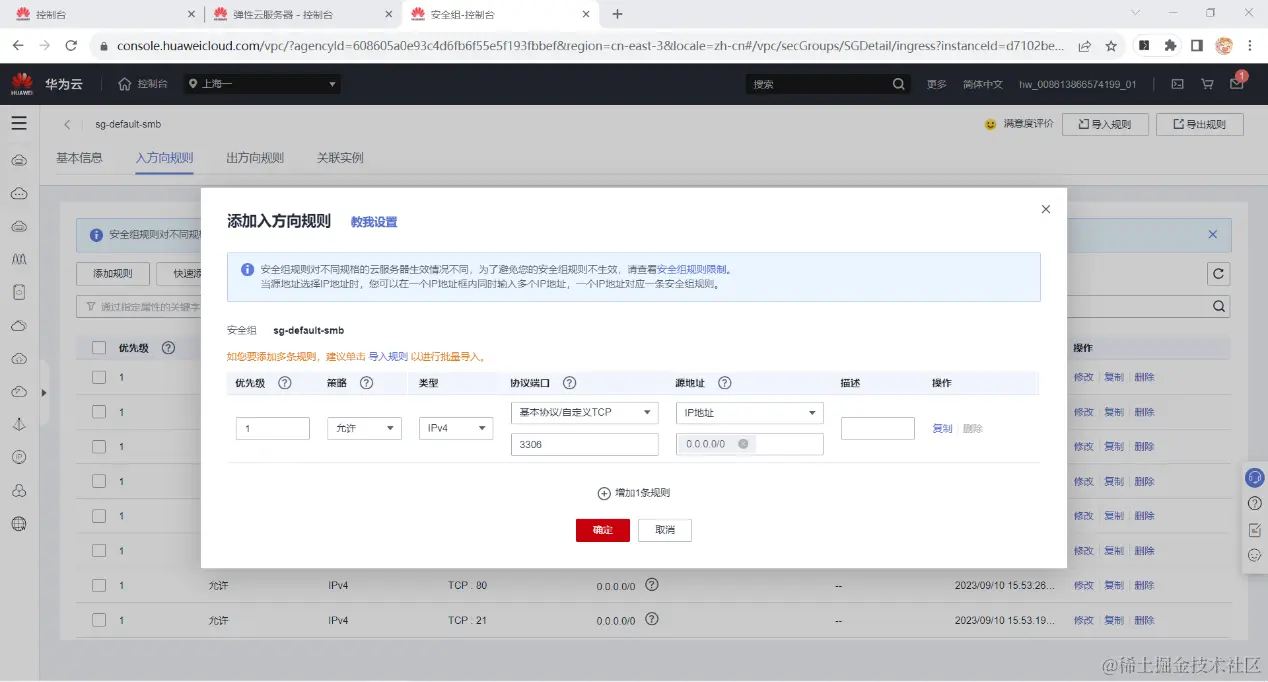Close the blue info banner on page

1213,235
